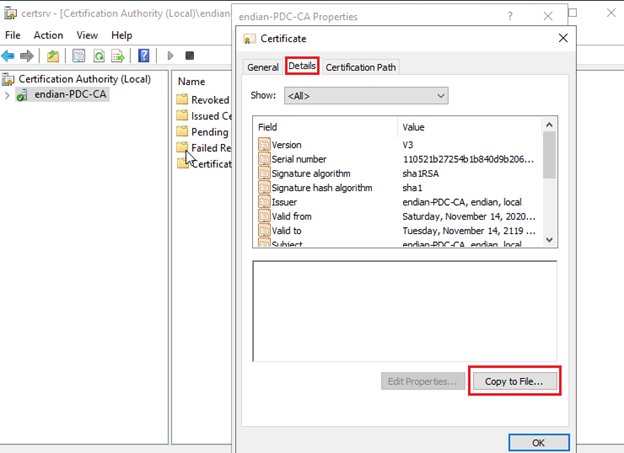Click inside the empty field details box

(405, 311)
